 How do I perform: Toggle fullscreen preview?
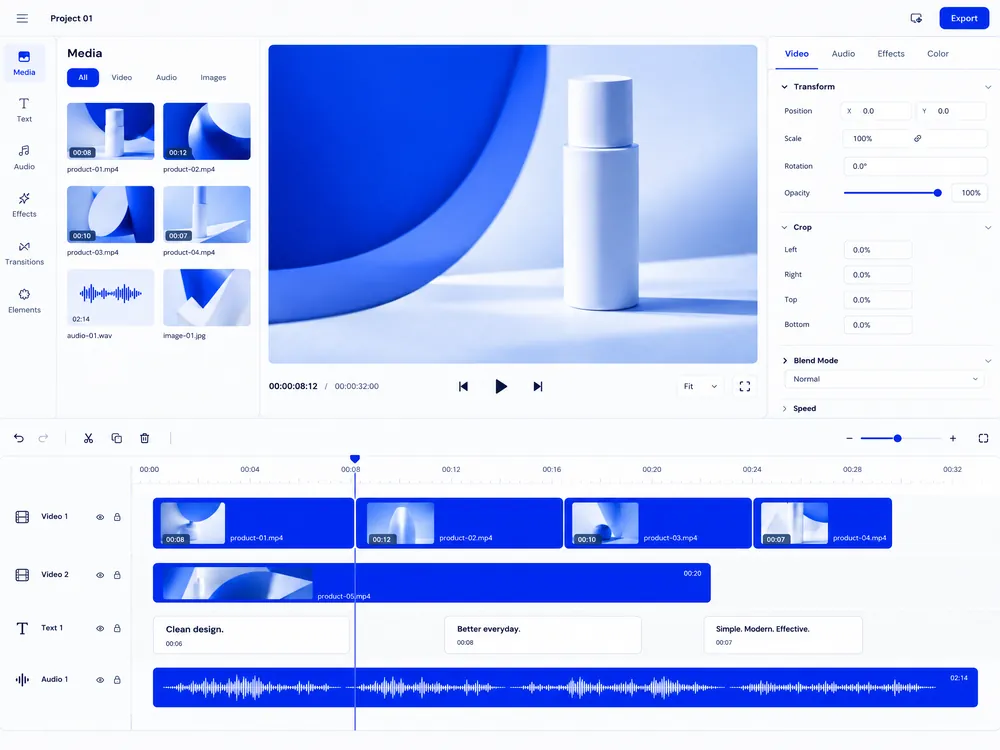point(745,386)
